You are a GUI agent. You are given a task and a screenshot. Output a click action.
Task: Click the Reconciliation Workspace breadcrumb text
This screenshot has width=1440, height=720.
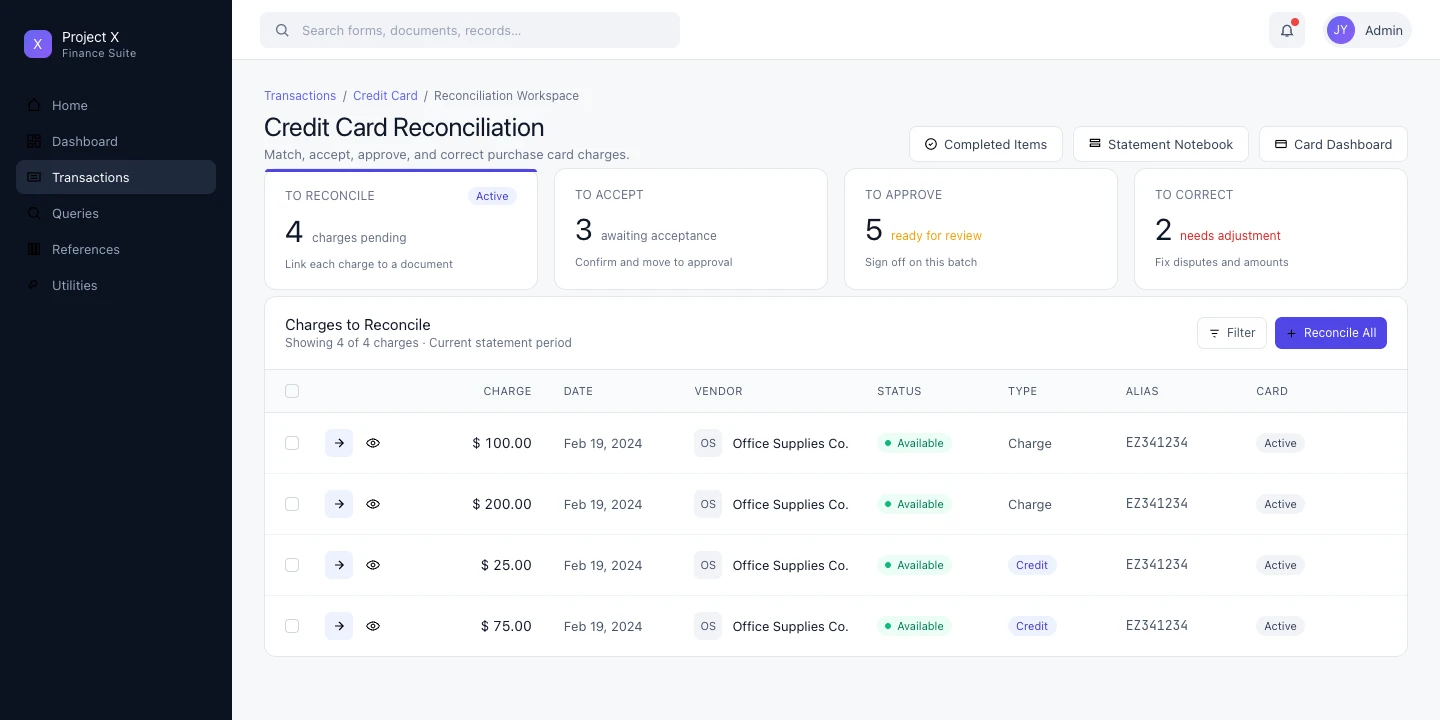(x=506, y=96)
